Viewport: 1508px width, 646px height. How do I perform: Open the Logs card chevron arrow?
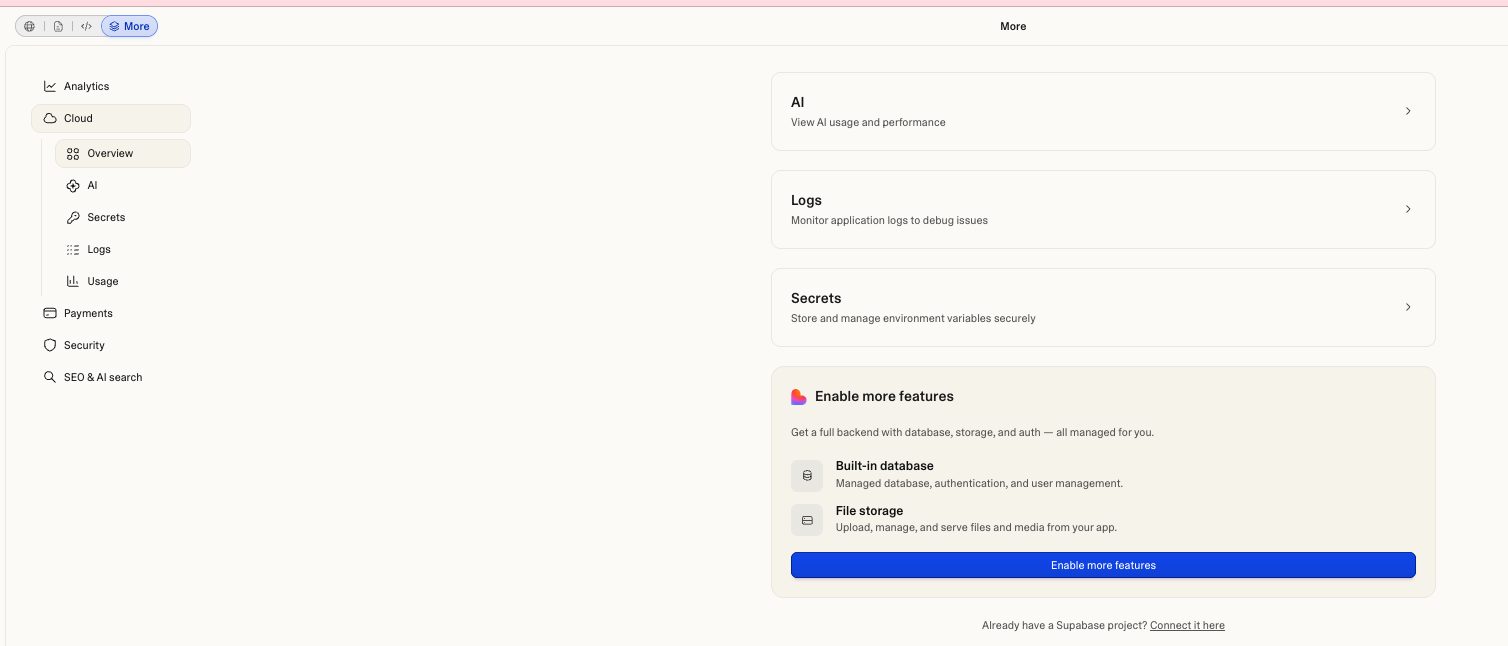[1408, 209]
